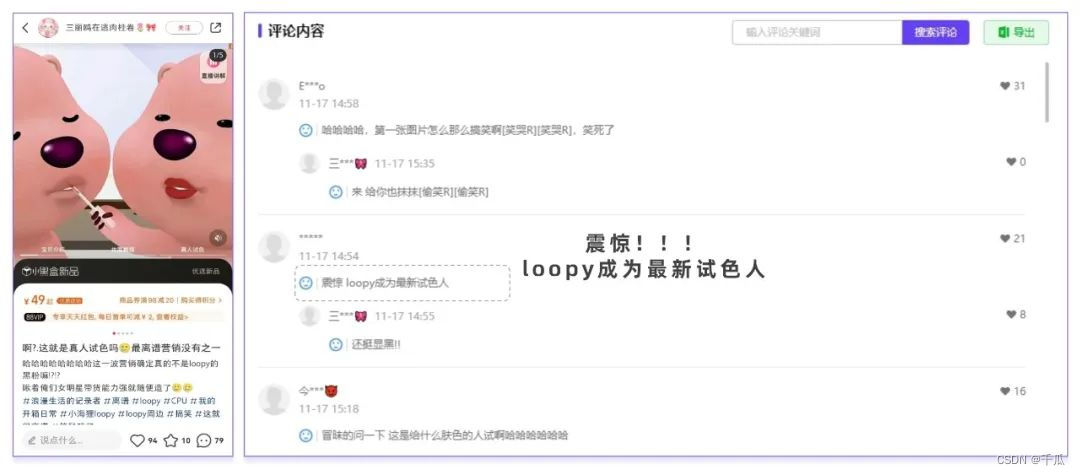
Task: Tap the star favorite icon with 10
Action: 171,441
